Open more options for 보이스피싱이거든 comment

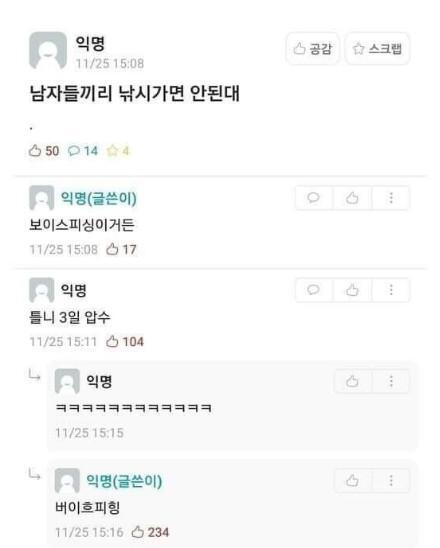click(391, 198)
